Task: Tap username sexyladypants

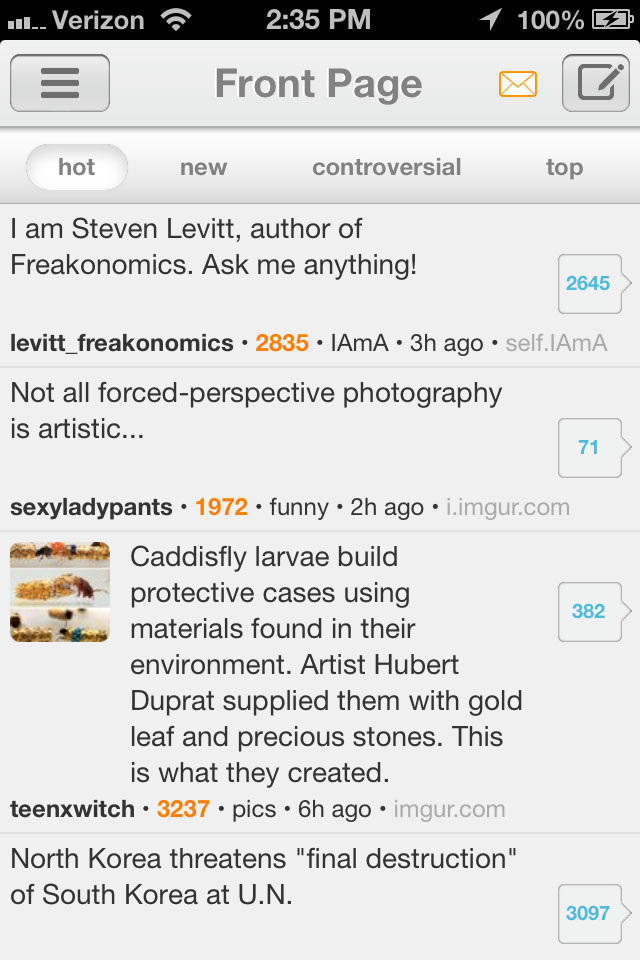Action: point(91,507)
